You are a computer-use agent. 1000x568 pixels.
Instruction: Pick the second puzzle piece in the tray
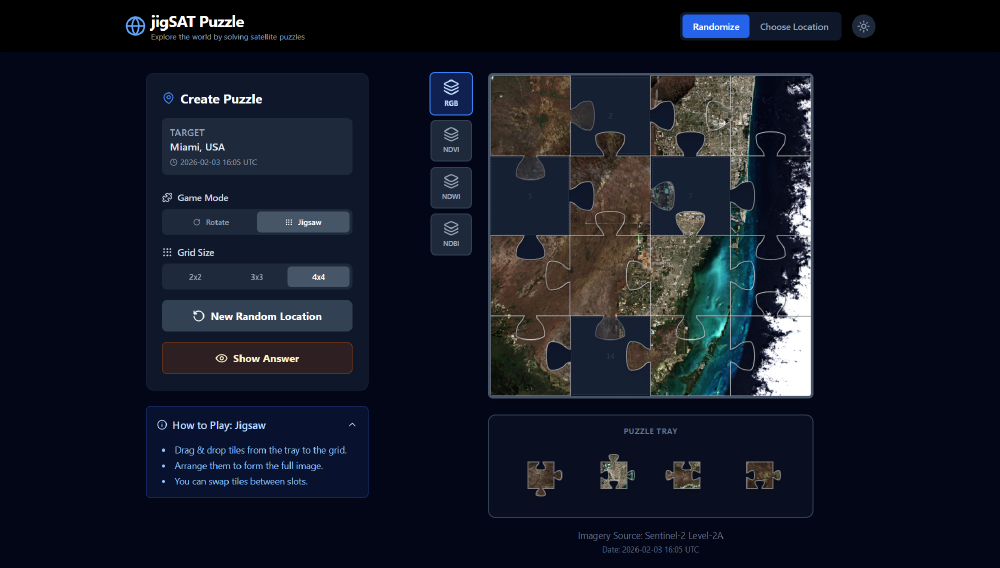(x=617, y=472)
